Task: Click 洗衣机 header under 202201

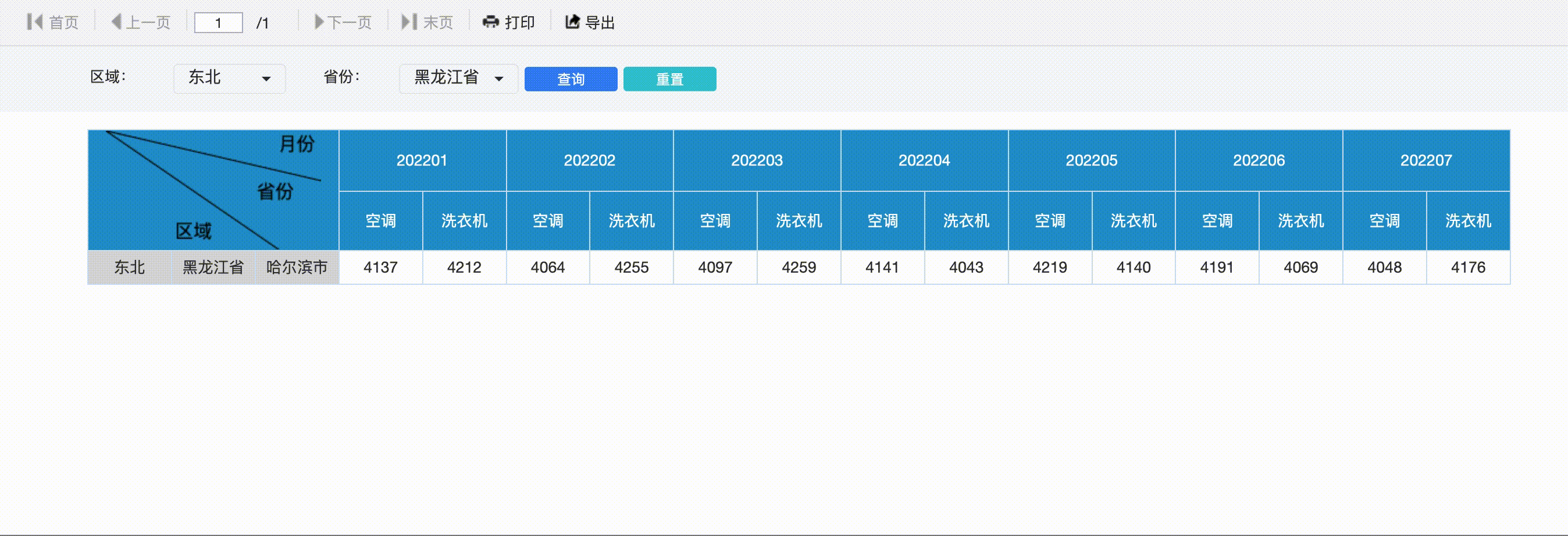Action: tap(465, 221)
